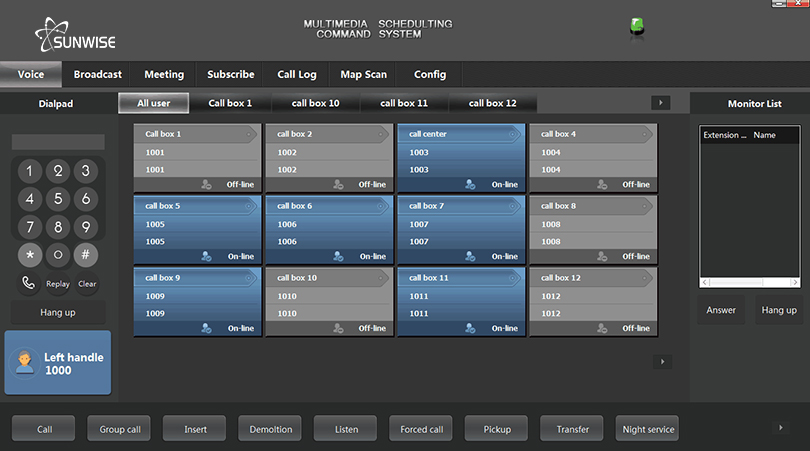This screenshot has height=451, width=810.
Task: Switch to the Map Scan tab
Action: point(363,74)
